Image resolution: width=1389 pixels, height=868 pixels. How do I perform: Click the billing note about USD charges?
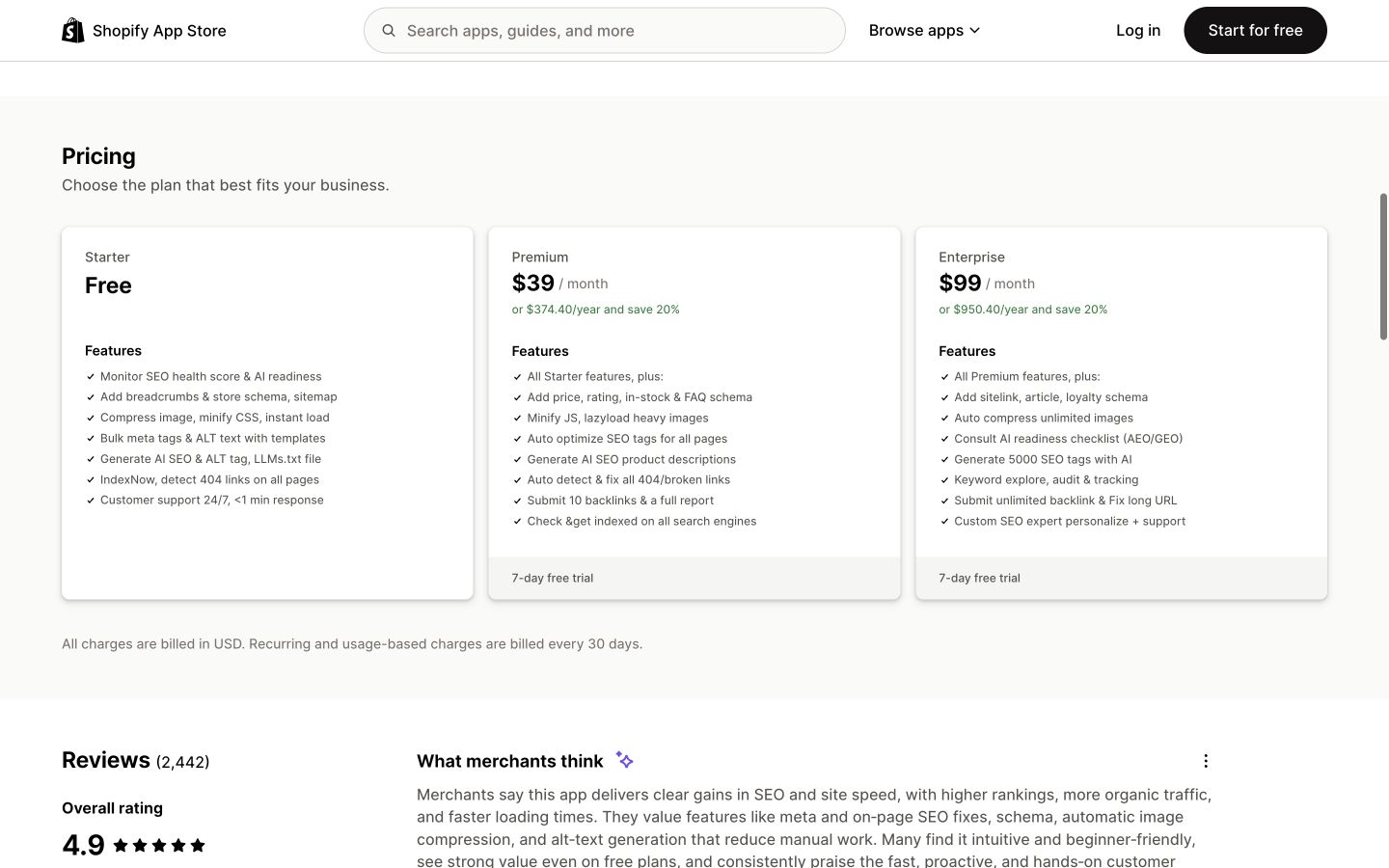coord(352,644)
